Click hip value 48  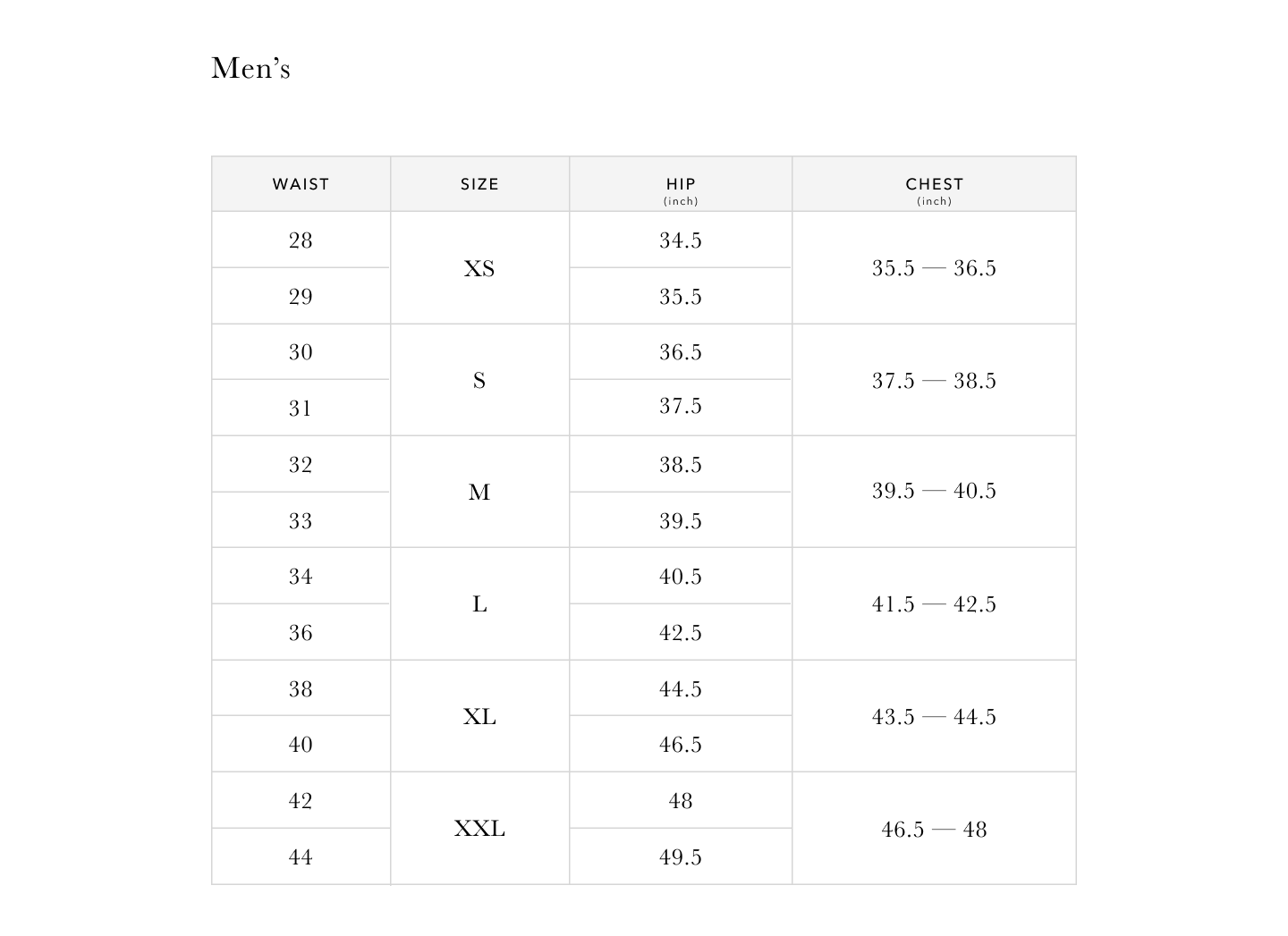[x=681, y=801]
